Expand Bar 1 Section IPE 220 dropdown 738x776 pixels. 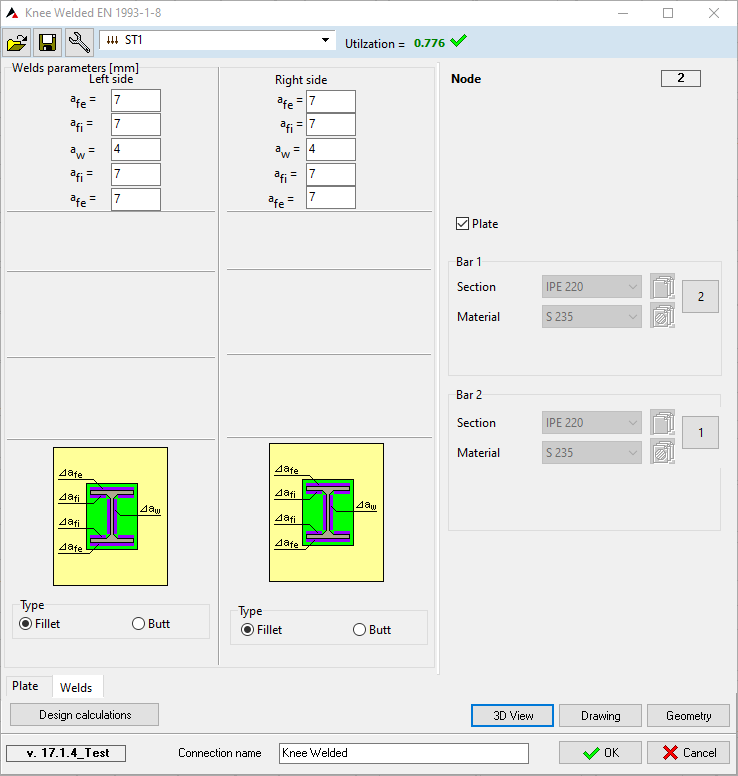592,287
